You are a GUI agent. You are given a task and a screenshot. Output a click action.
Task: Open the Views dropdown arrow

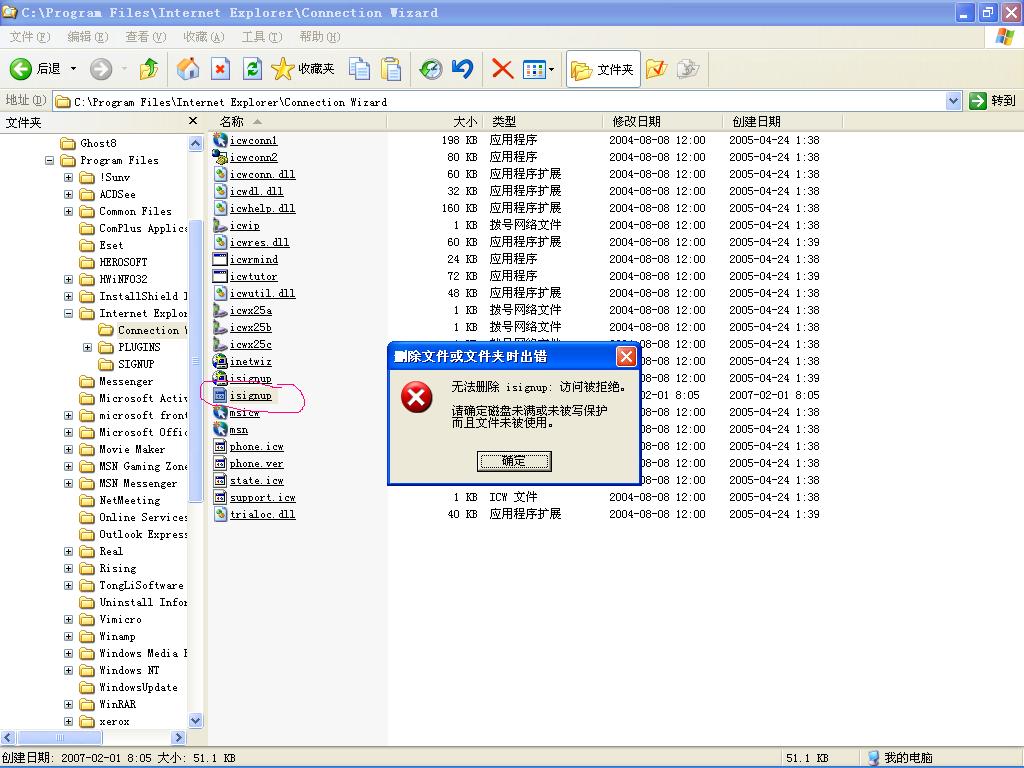[x=552, y=69]
